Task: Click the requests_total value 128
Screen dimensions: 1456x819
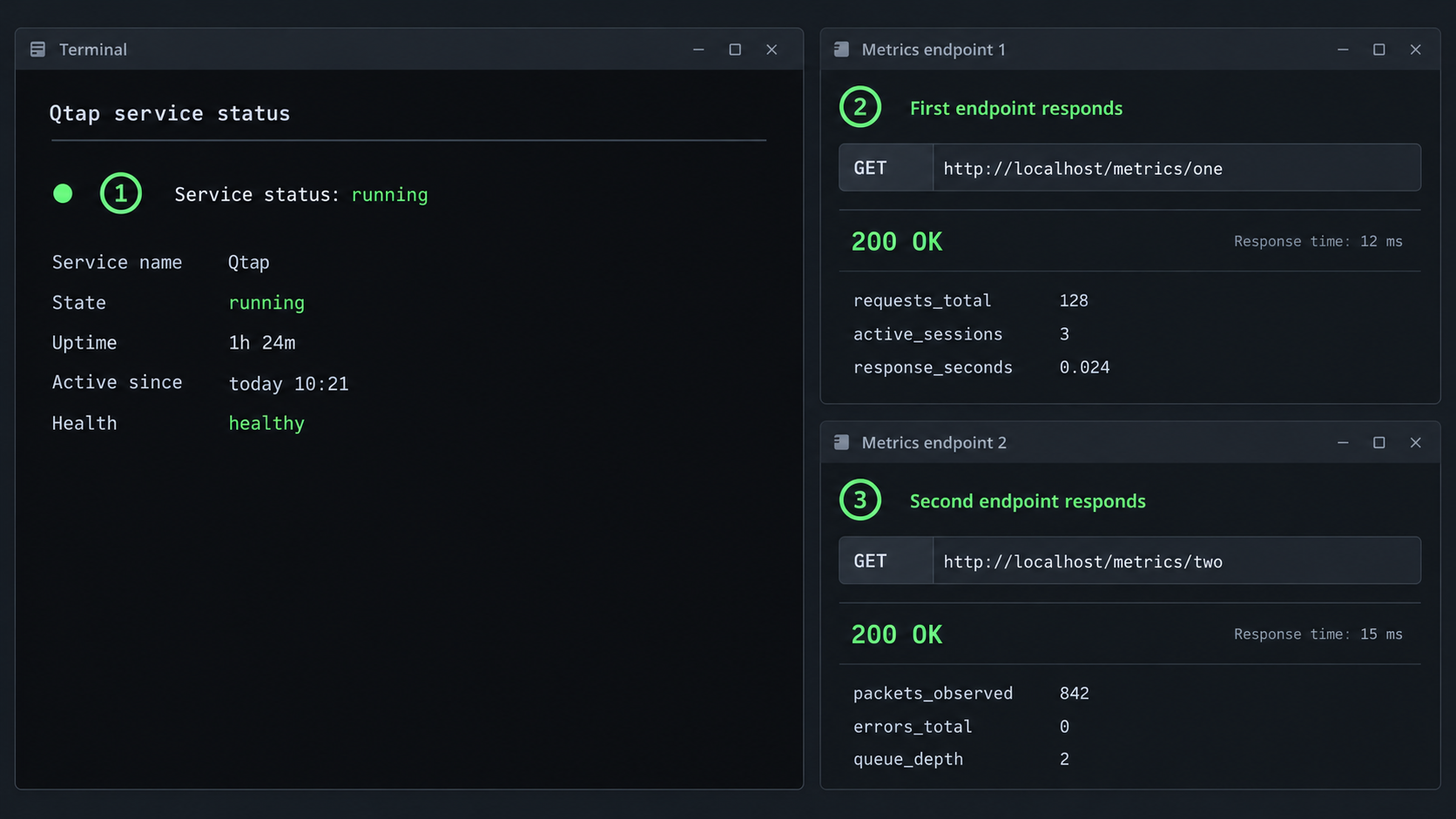Action: (x=1074, y=300)
